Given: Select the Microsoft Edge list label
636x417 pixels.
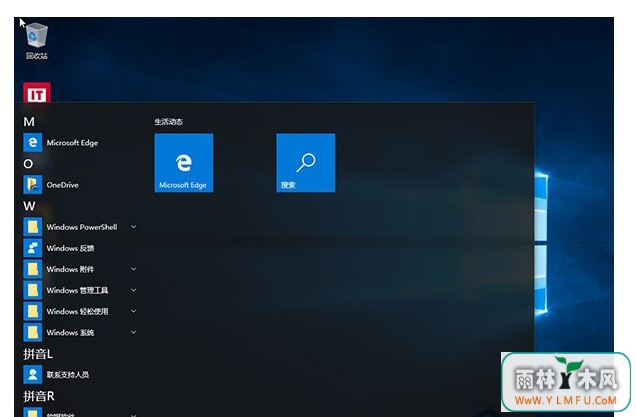Looking at the screenshot, I should point(72,143).
